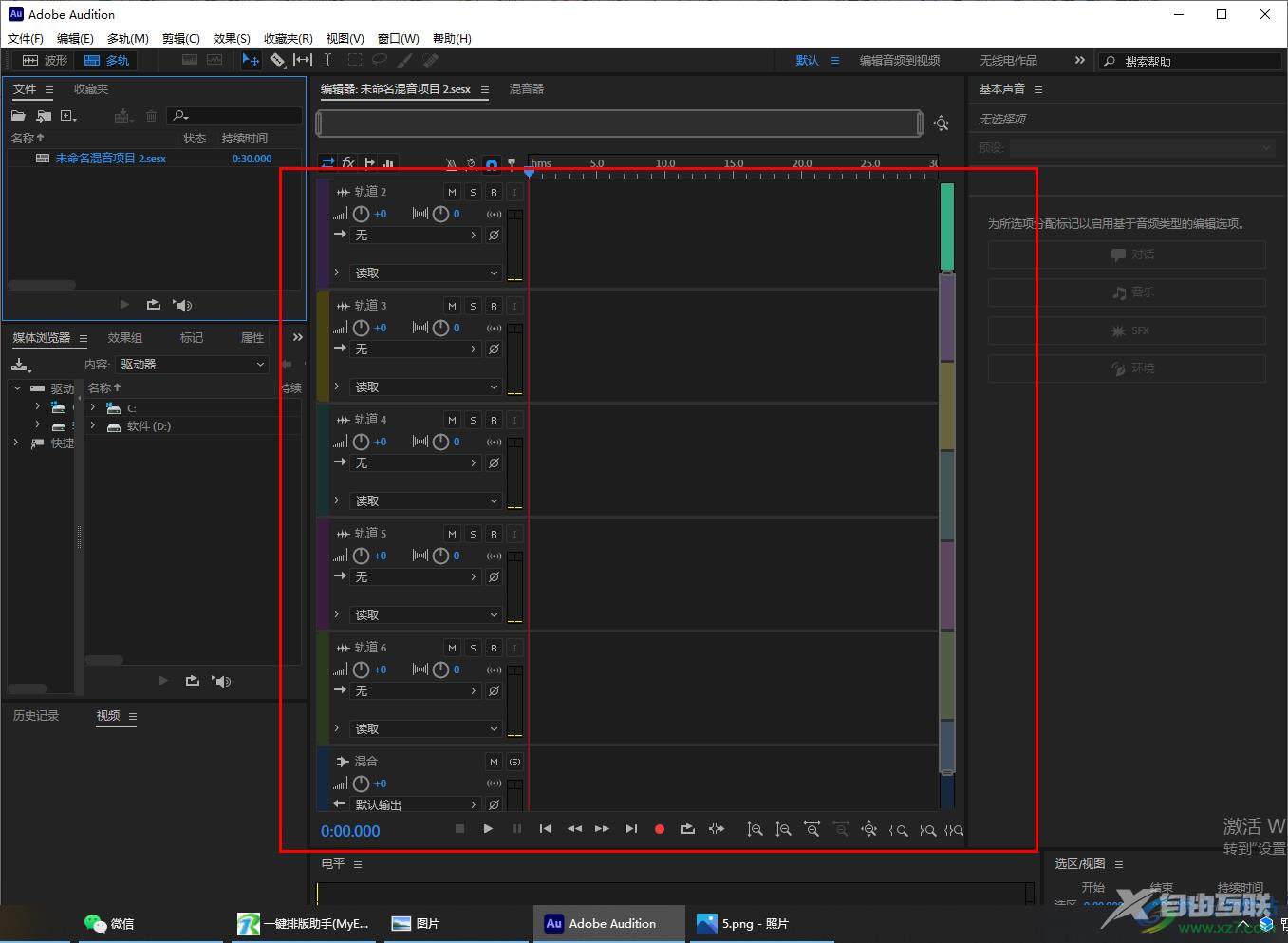Open 混合 track 默认输出 dropdown
Viewport: 1288px width, 943px height.
[x=417, y=804]
